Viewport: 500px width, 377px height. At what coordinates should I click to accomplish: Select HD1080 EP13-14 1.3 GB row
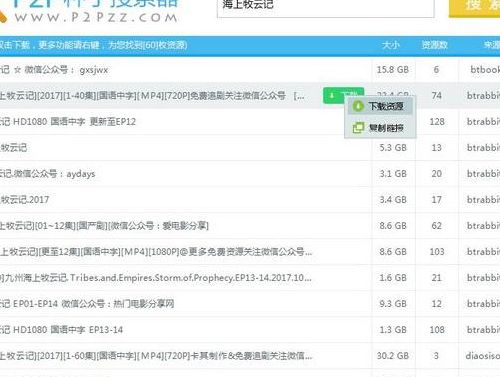[x=250, y=330]
